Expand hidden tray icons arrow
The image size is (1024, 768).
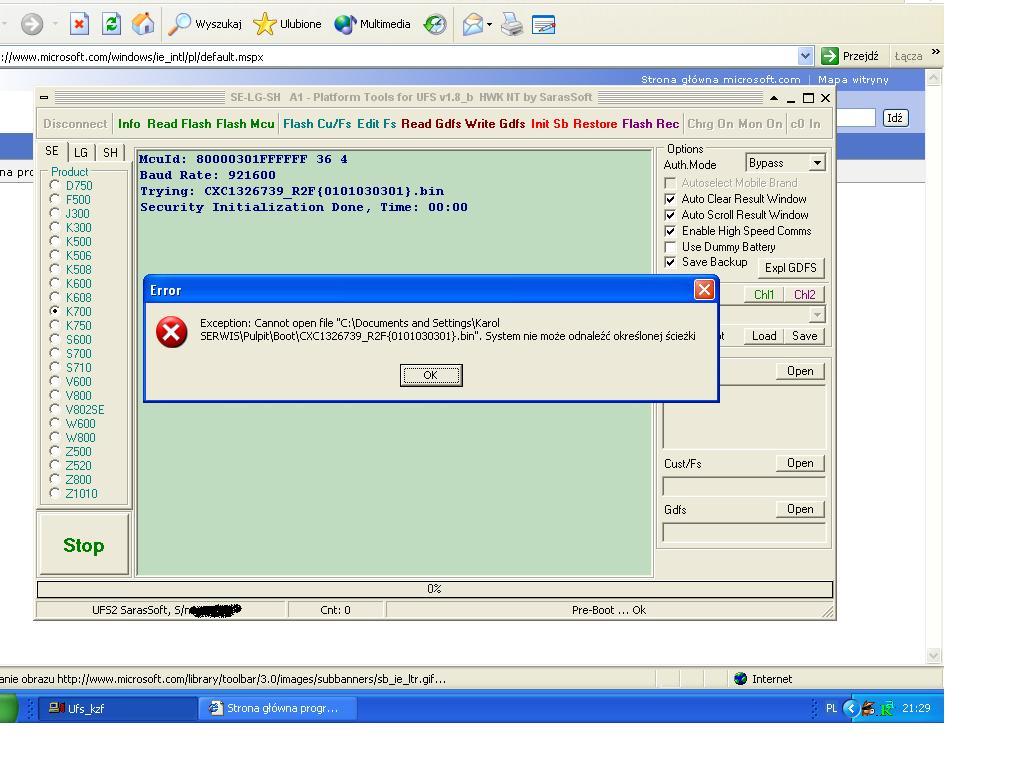coord(850,709)
